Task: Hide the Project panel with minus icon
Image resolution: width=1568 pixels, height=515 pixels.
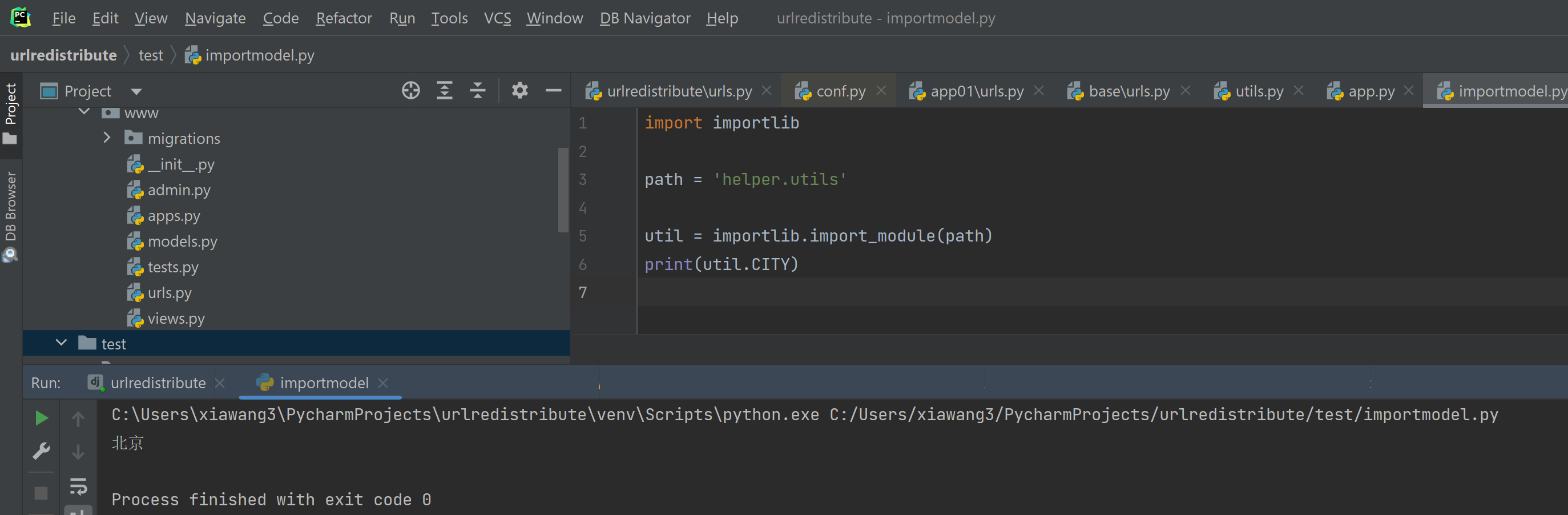Action: pyautogui.click(x=553, y=91)
